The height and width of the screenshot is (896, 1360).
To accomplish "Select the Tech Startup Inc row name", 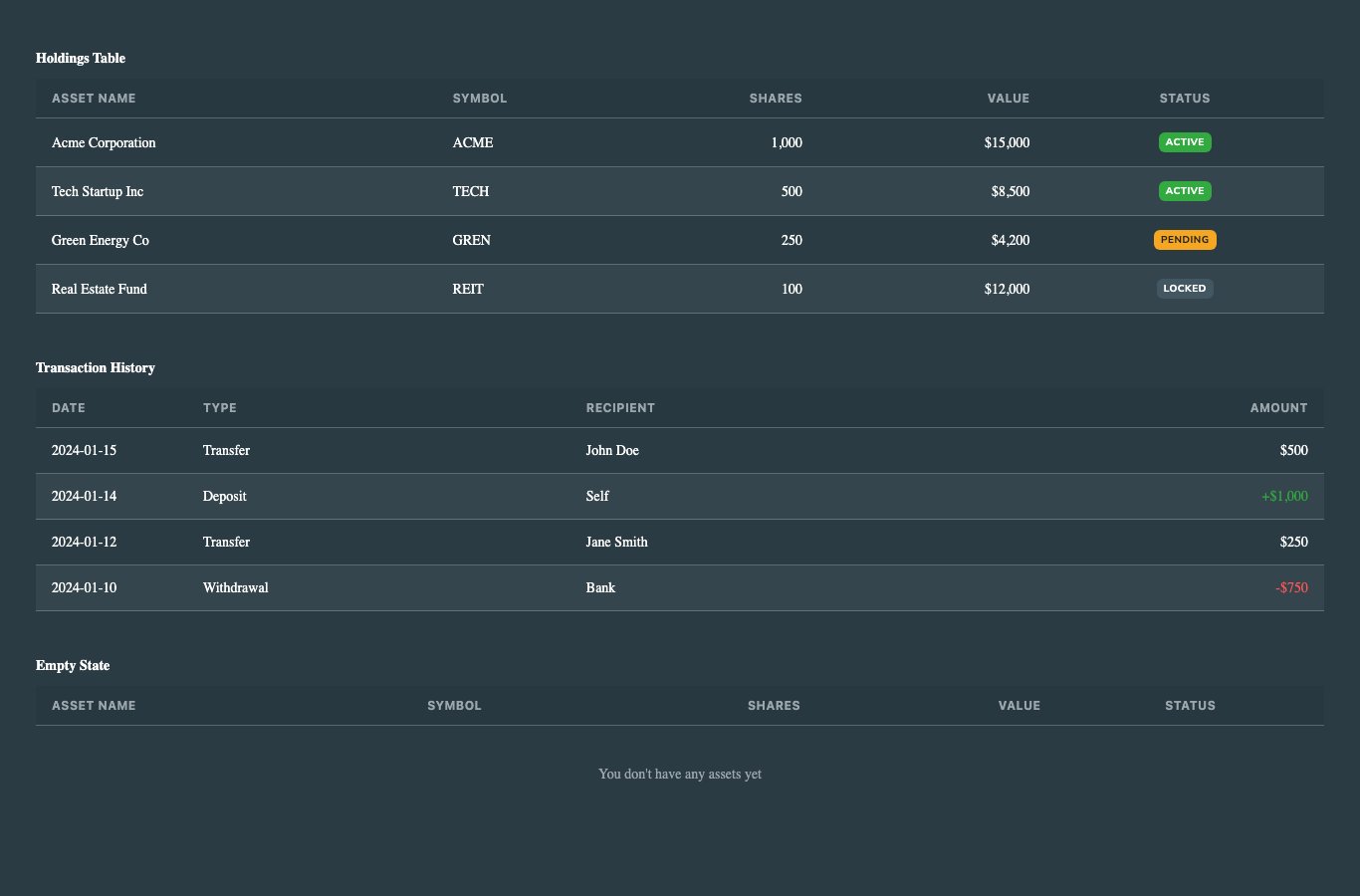I will (x=98, y=191).
